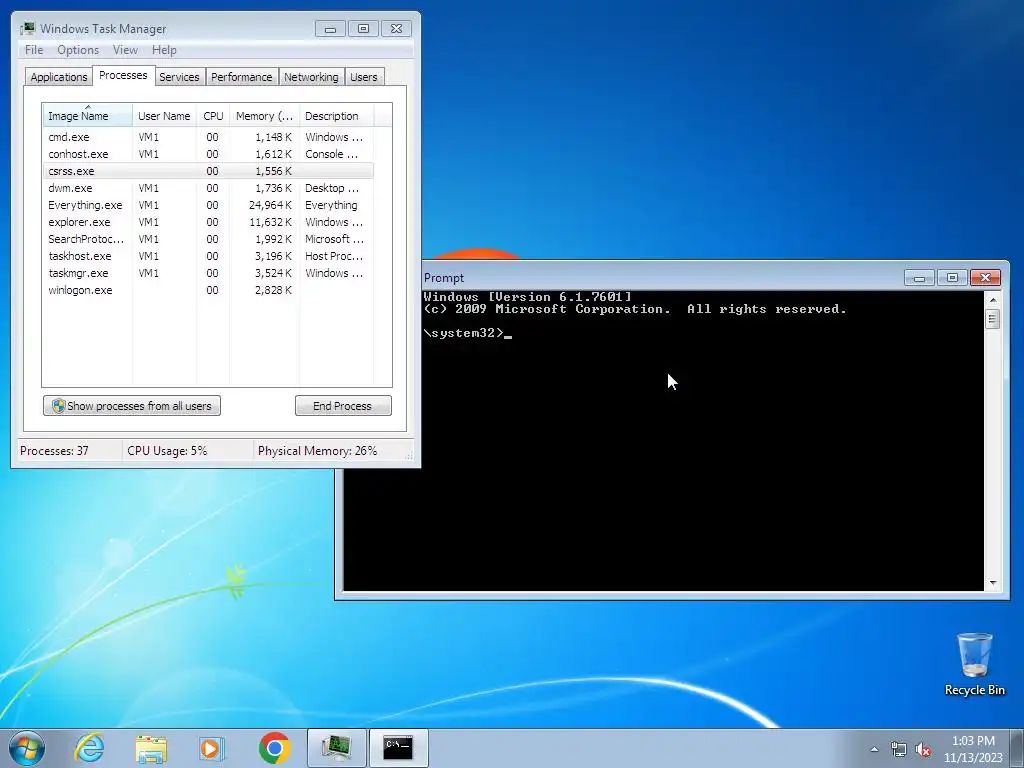Click the 11,632 K memory value
1024x768 pixels.
(x=270, y=222)
